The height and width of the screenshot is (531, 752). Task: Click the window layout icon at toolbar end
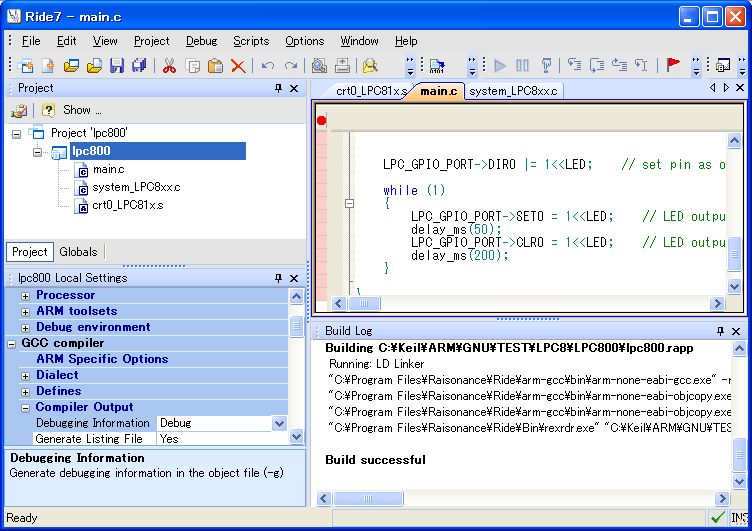tap(722, 65)
